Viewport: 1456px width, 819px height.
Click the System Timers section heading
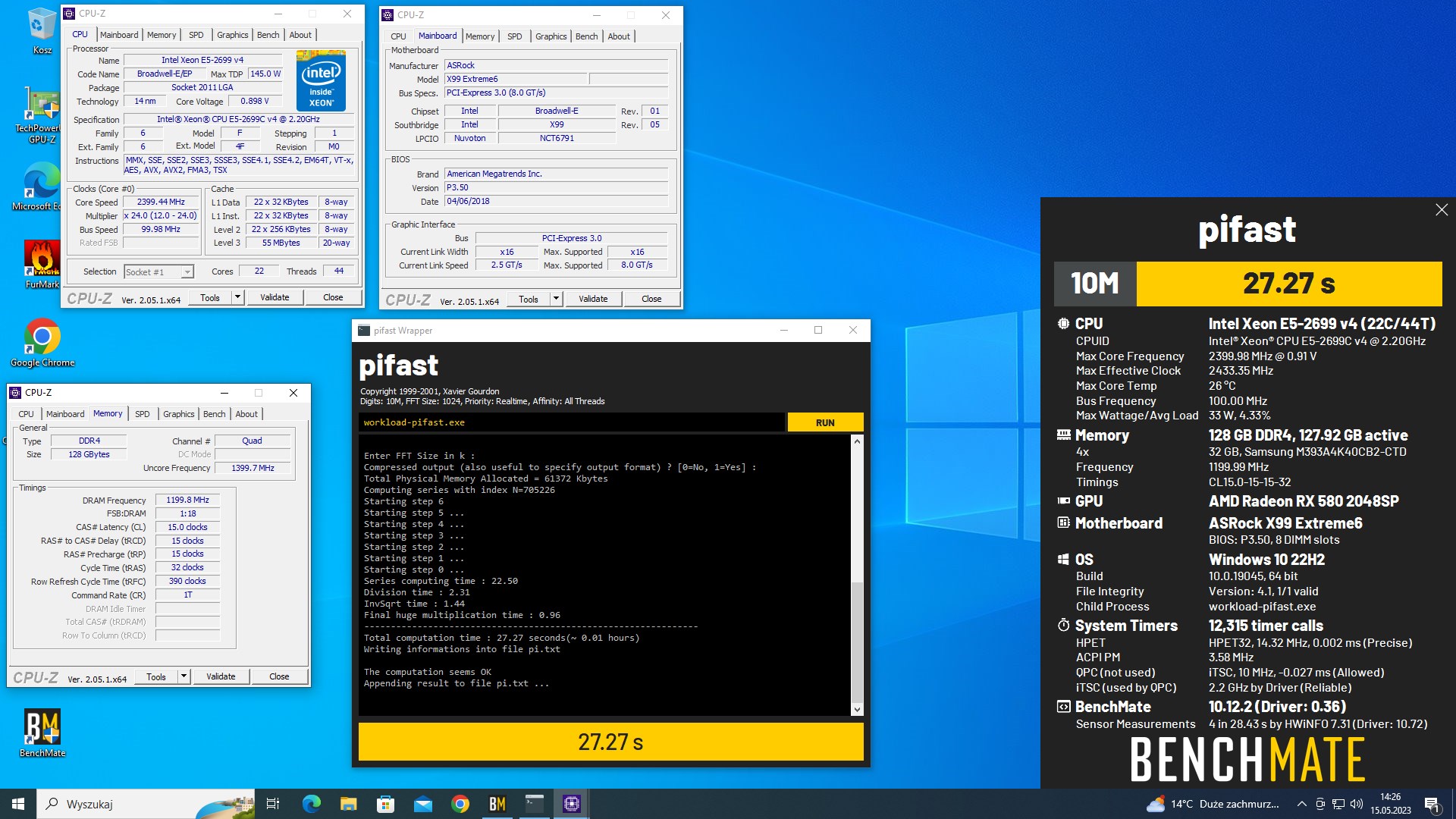coord(1125,626)
